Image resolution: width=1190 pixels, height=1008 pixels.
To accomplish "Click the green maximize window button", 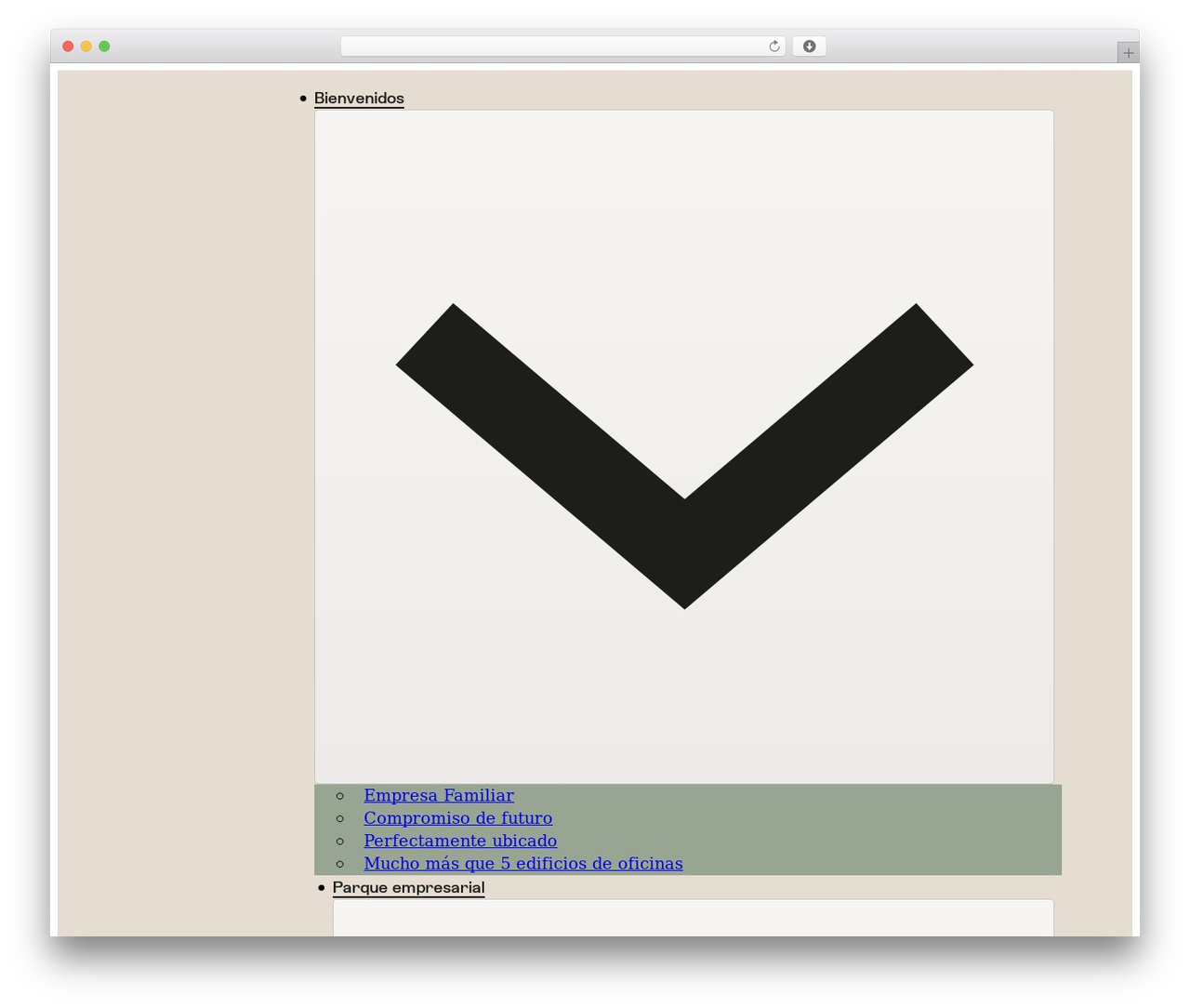I will (x=104, y=46).
